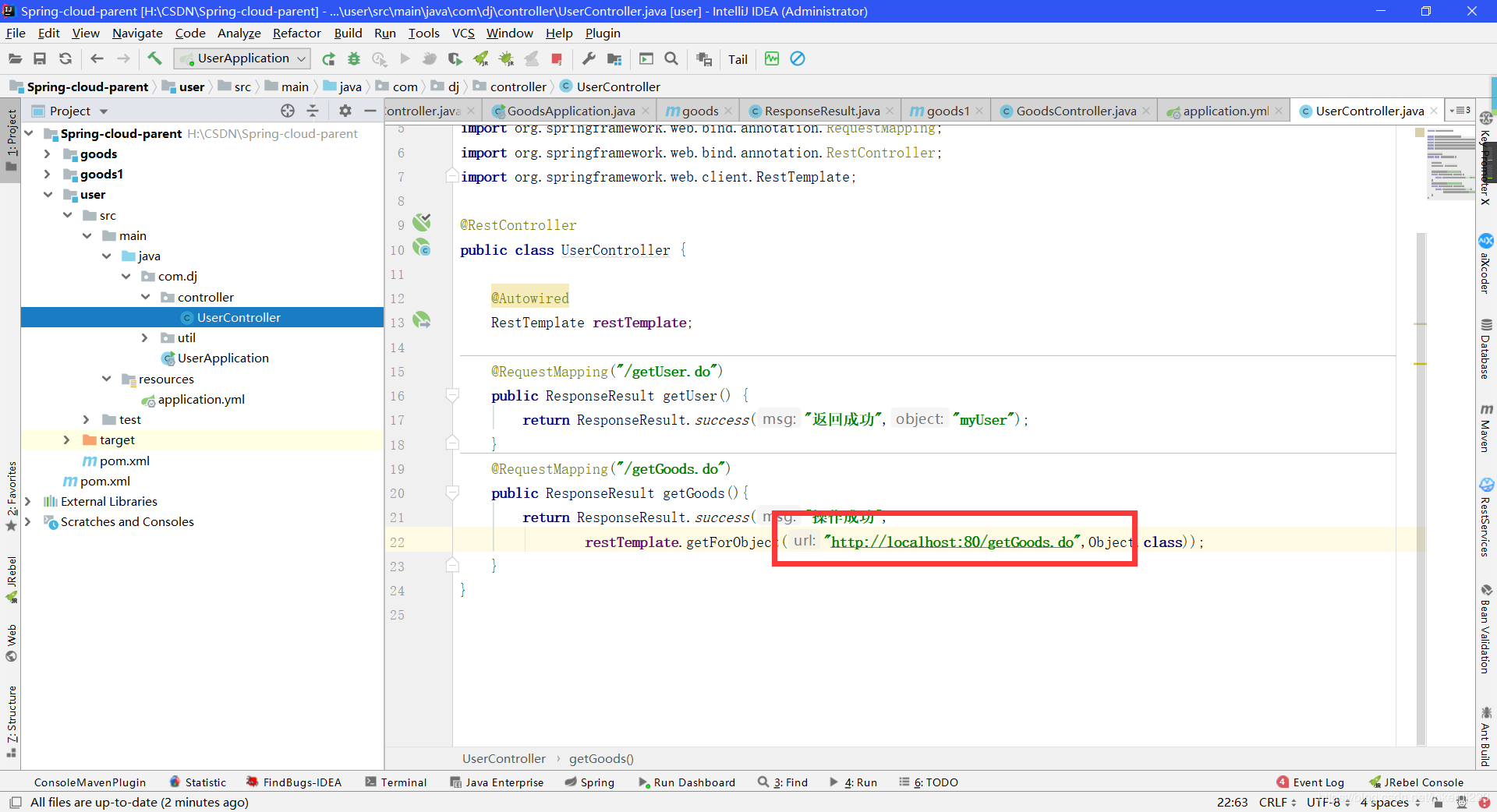This screenshot has width=1497, height=812.
Task: Click the Debug bug icon in toolbar
Action: click(x=354, y=59)
